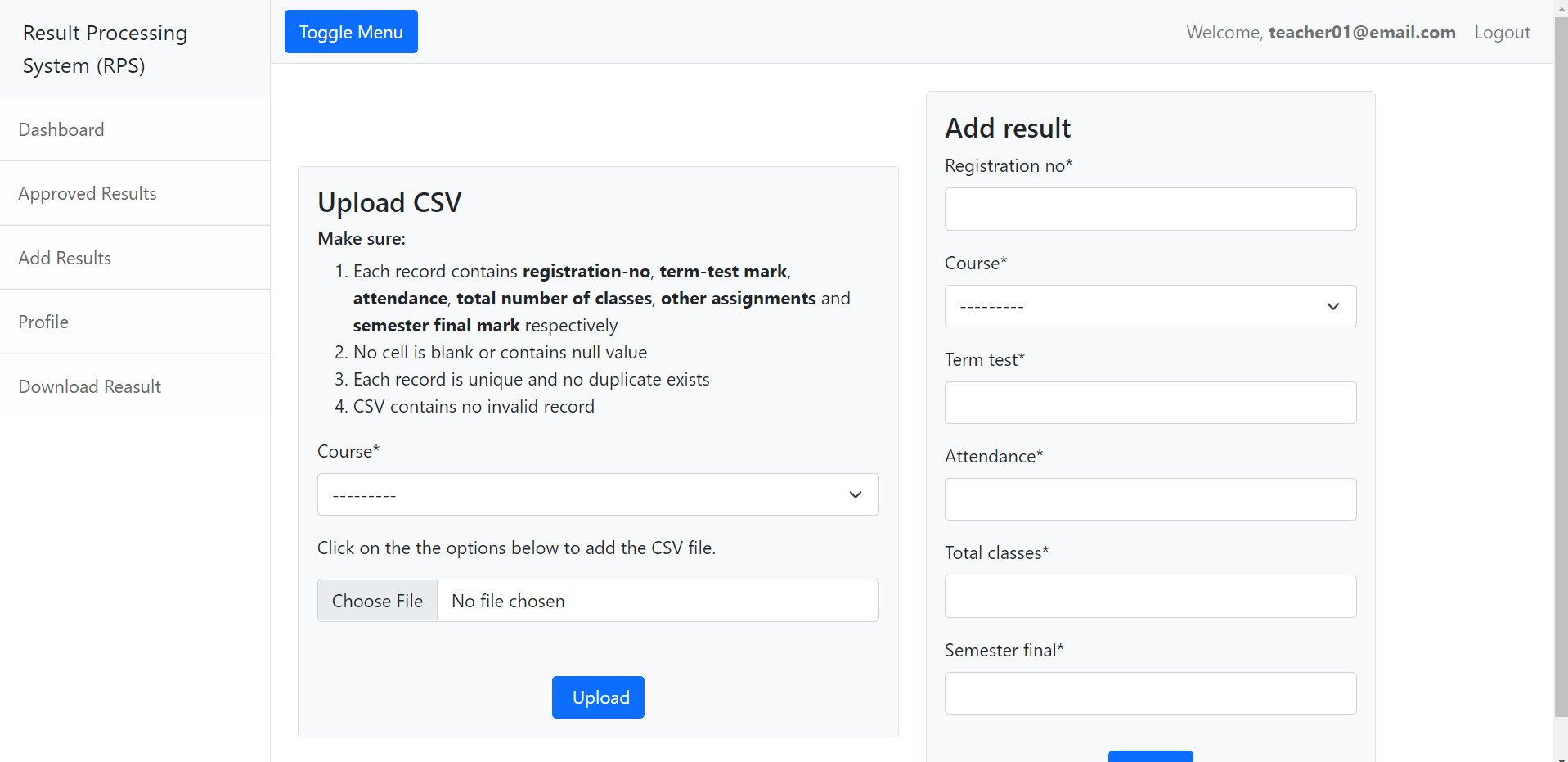Click chevron arrow of Upload CSV Course dropdown
Viewport: 1568px width, 762px height.
pyautogui.click(x=856, y=494)
